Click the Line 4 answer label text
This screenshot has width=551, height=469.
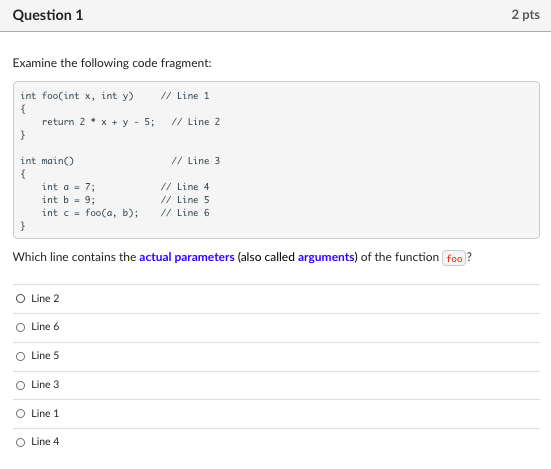click(x=45, y=442)
